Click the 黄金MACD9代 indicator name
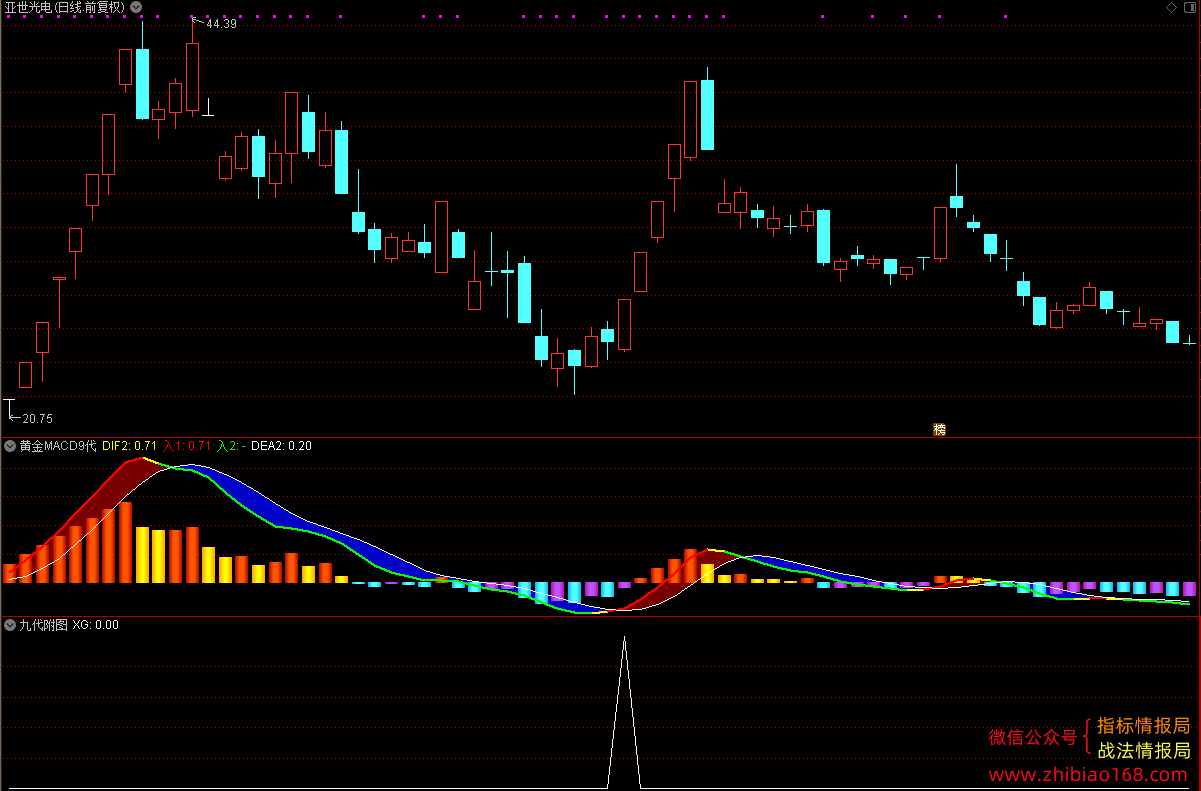The height and width of the screenshot is (791, 1201). (x=58, y=446)
